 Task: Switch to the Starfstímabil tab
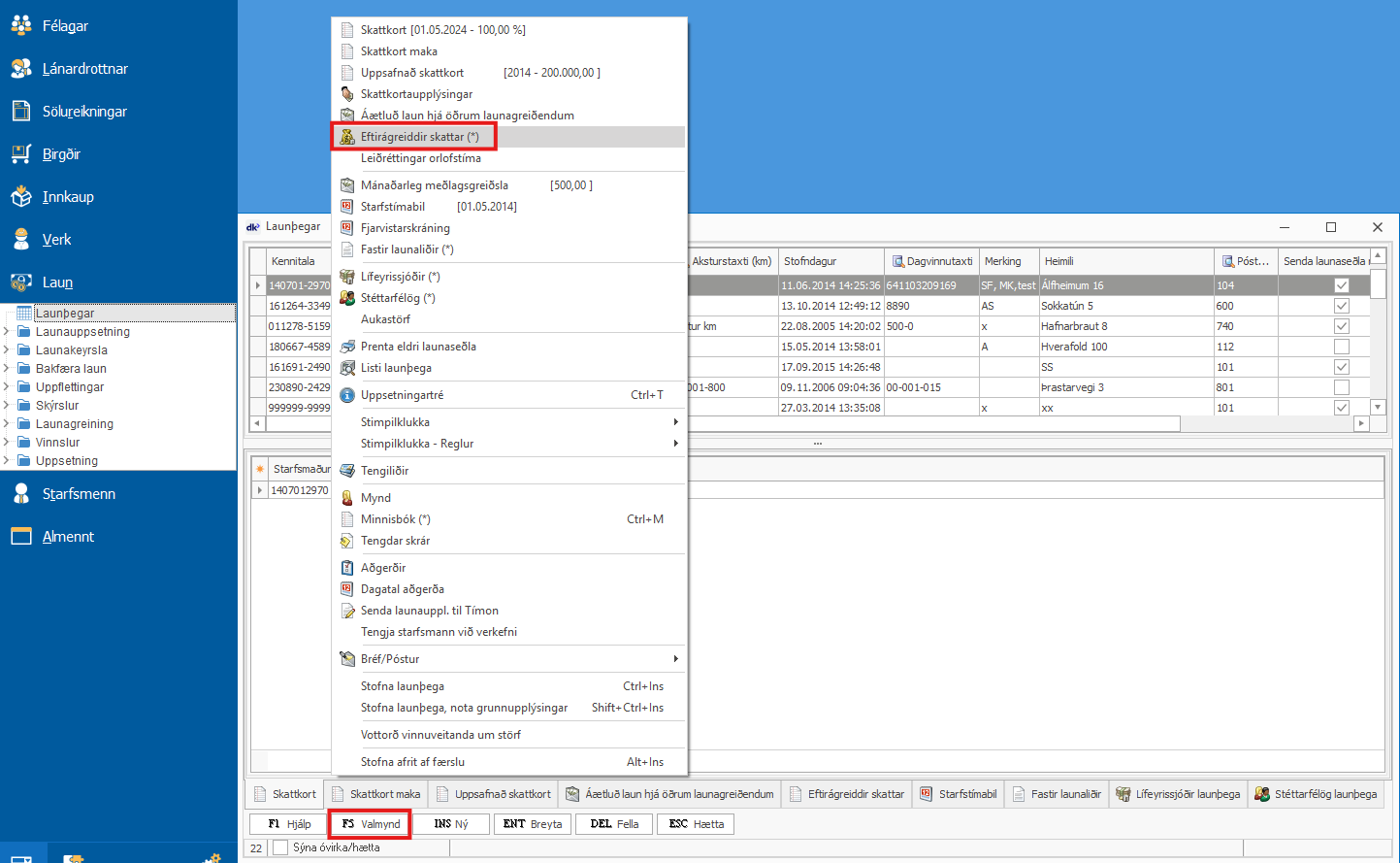(958, 794)
